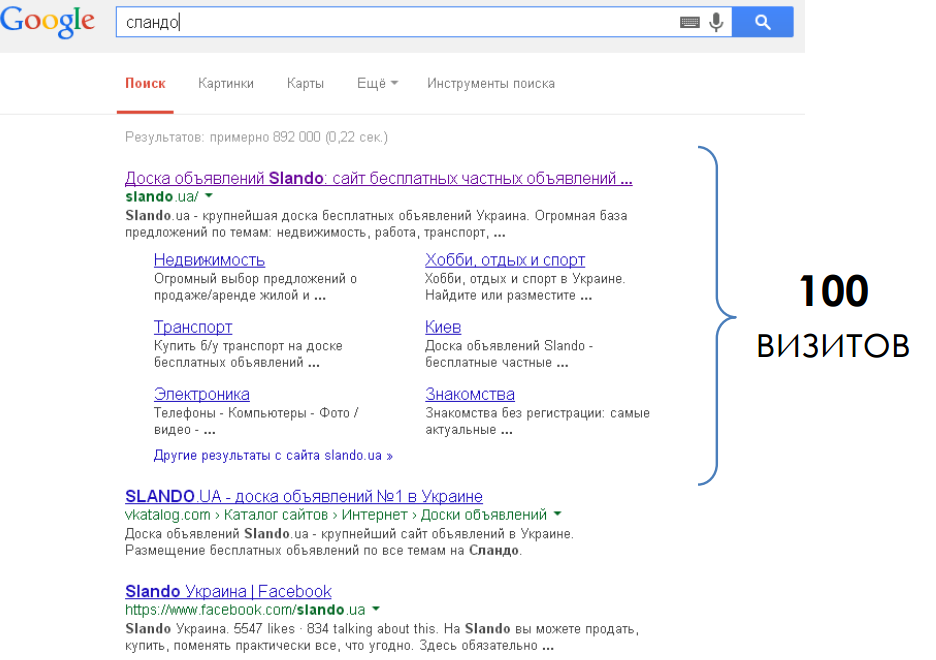
Task: Open SLANDO.UA доска объявлений №1 result
Action: (304, 496)
